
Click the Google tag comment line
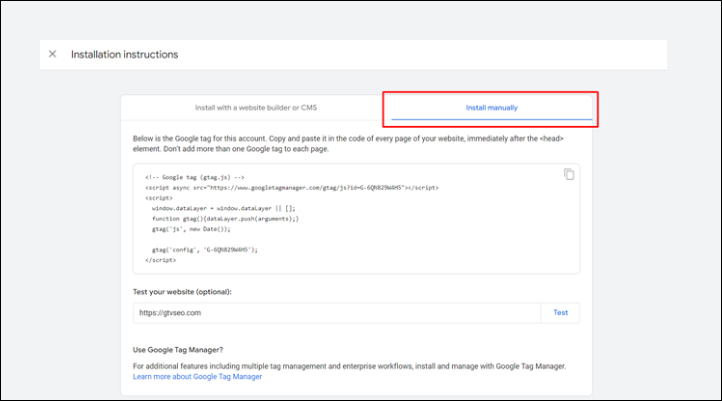(x=195, y=177)
